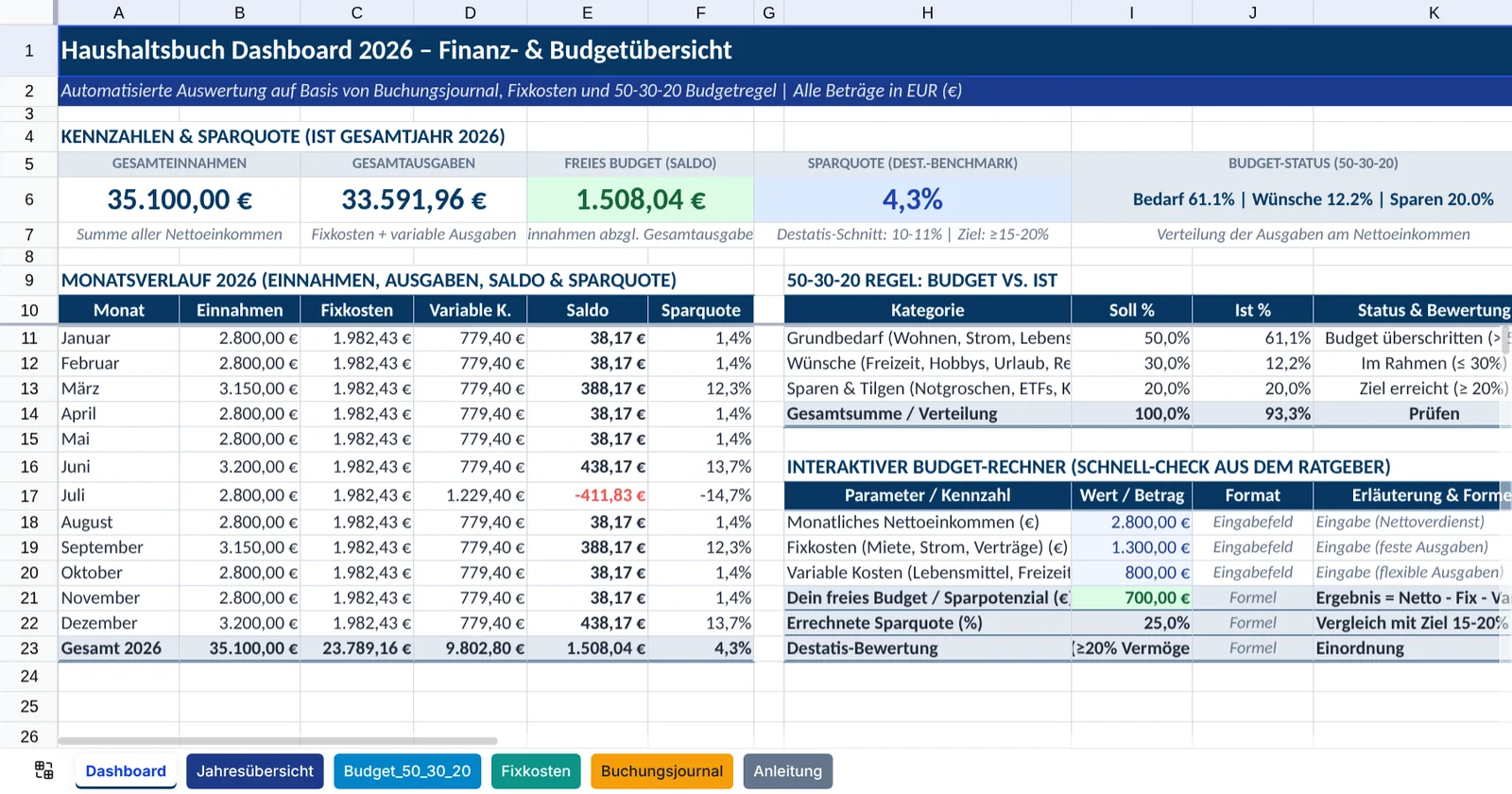Select the Fixkosten sheet tab
The width and height of the screenshot is (1512, 794).
pyautogui.click(x=536, y=771)
